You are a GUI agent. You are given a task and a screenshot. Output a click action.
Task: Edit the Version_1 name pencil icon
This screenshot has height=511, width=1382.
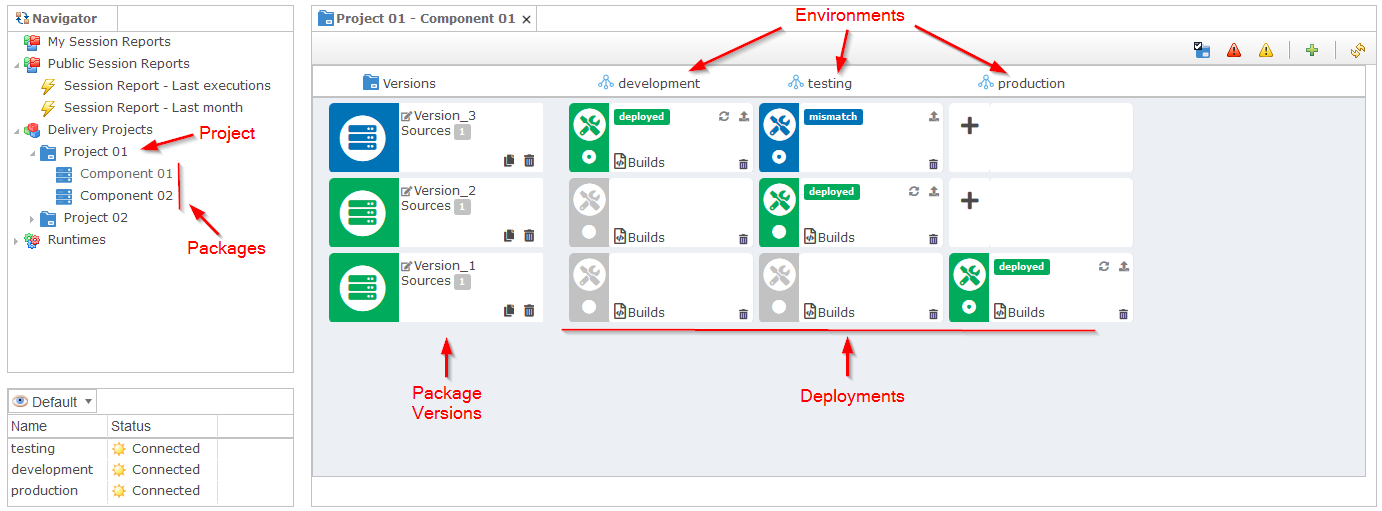pyautogui.click(x=406, y=266)
